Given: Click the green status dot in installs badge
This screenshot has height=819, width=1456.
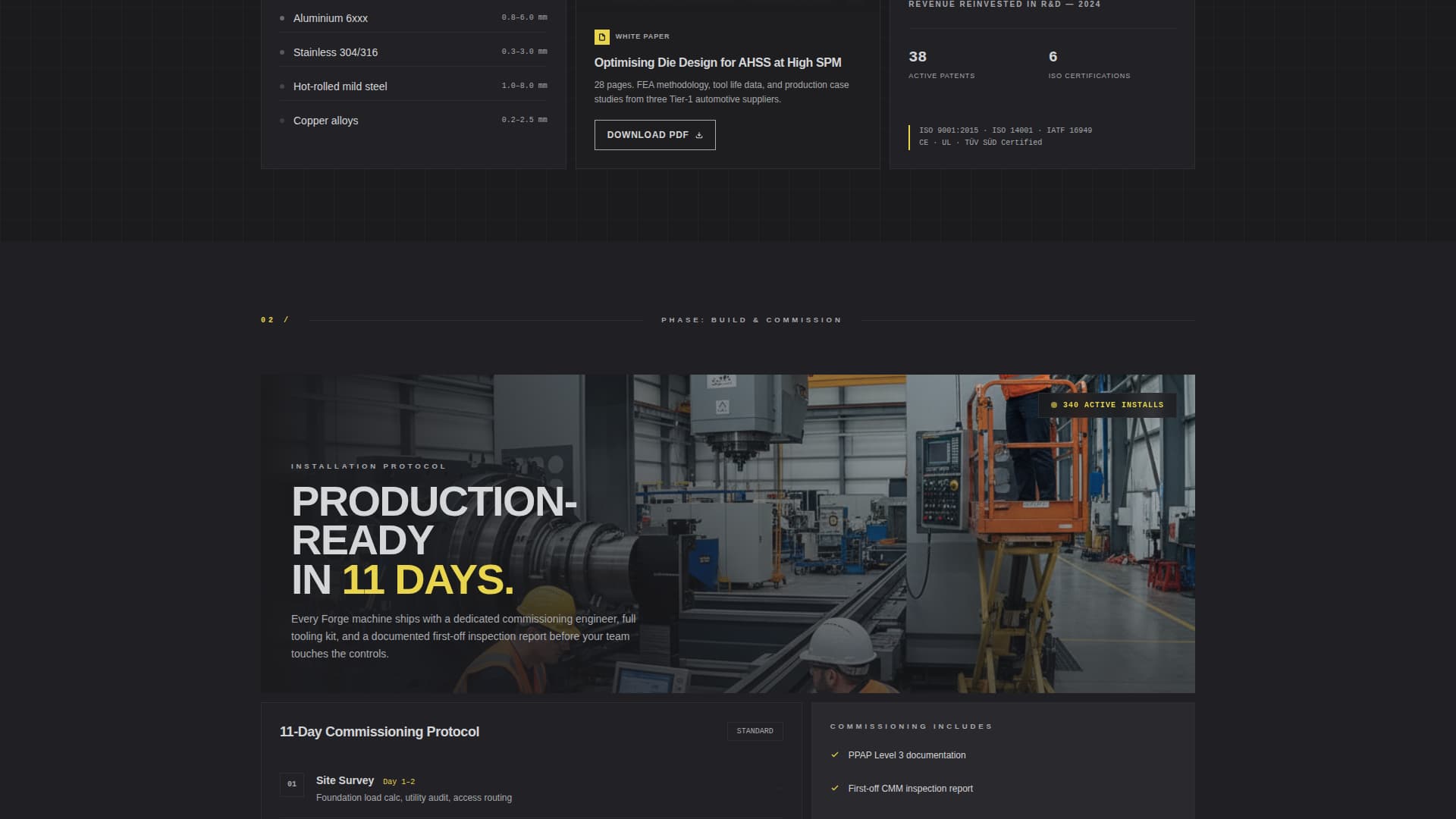Looking at the screenshot, I should [x=1055, y=405].
